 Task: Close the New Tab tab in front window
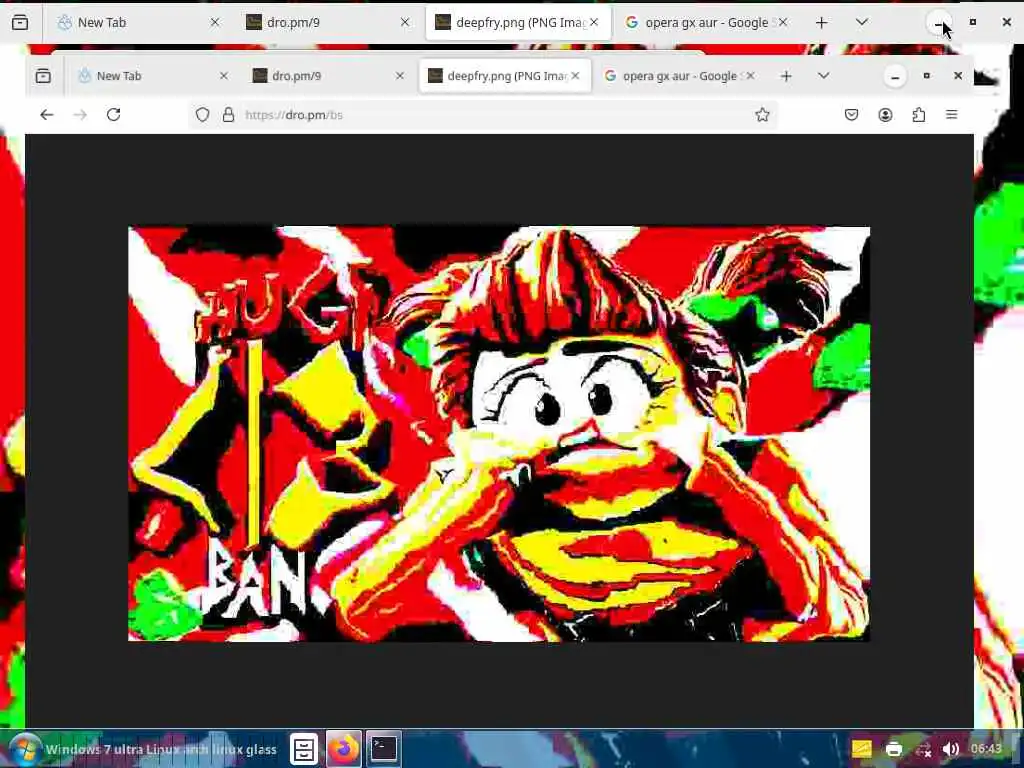(223, 76)
